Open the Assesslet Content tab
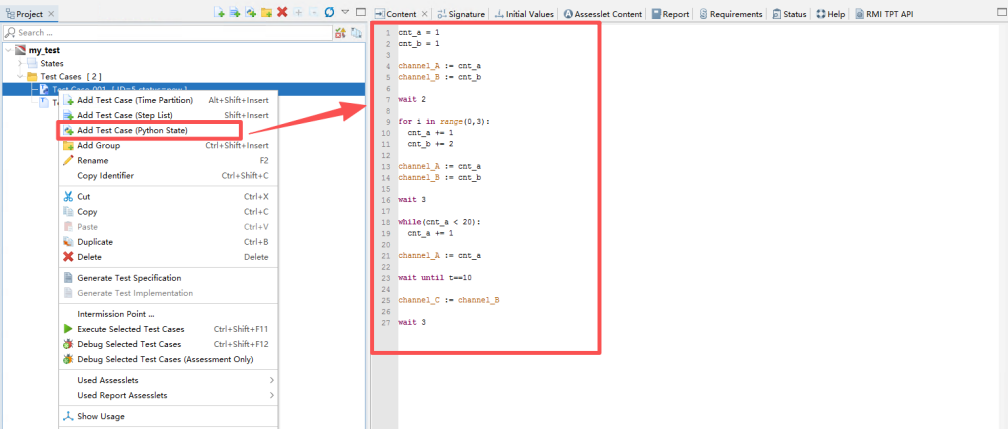 [x=602, y=14]
